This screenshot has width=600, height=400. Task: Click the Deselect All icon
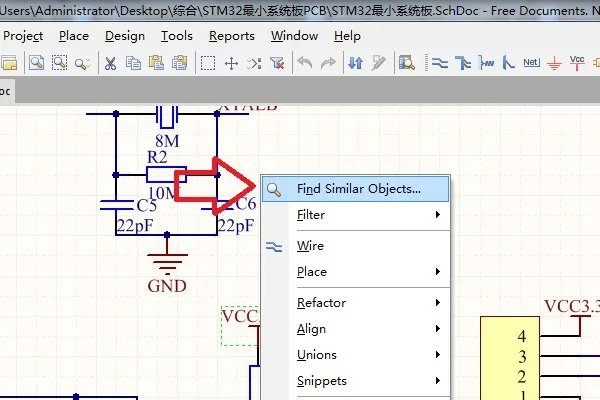(254, 63)
